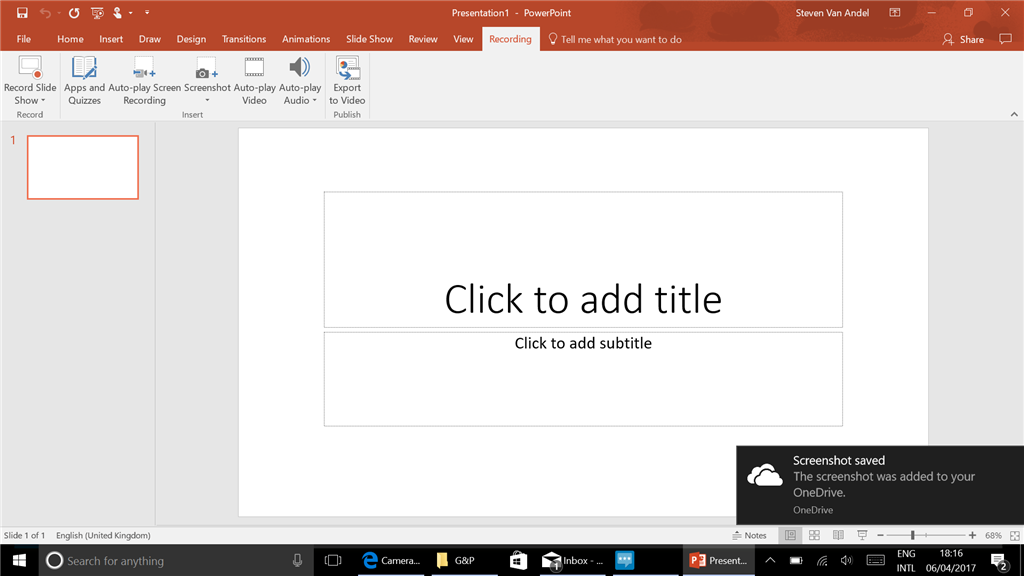1024x576 pixels.
Task: Click the ENG INTL input language indicator
Action: point(906,560)
